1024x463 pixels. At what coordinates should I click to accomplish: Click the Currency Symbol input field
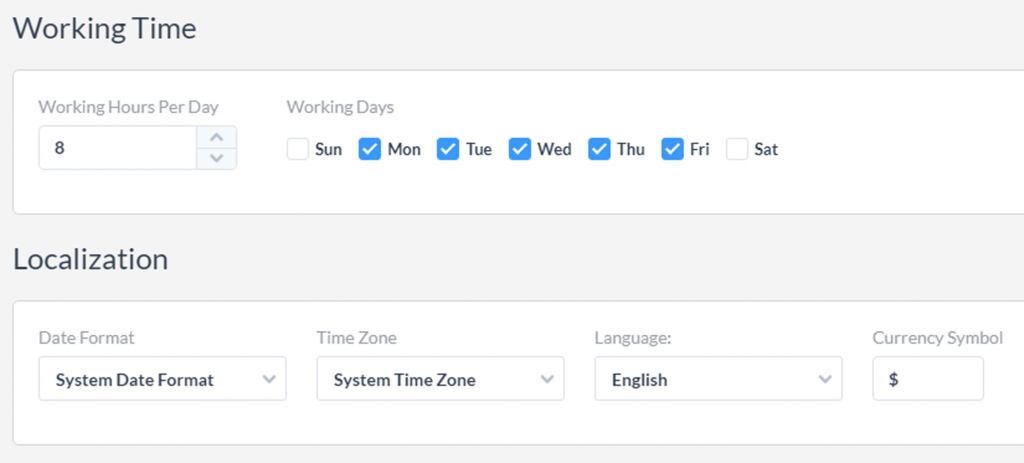pos(927,379)
